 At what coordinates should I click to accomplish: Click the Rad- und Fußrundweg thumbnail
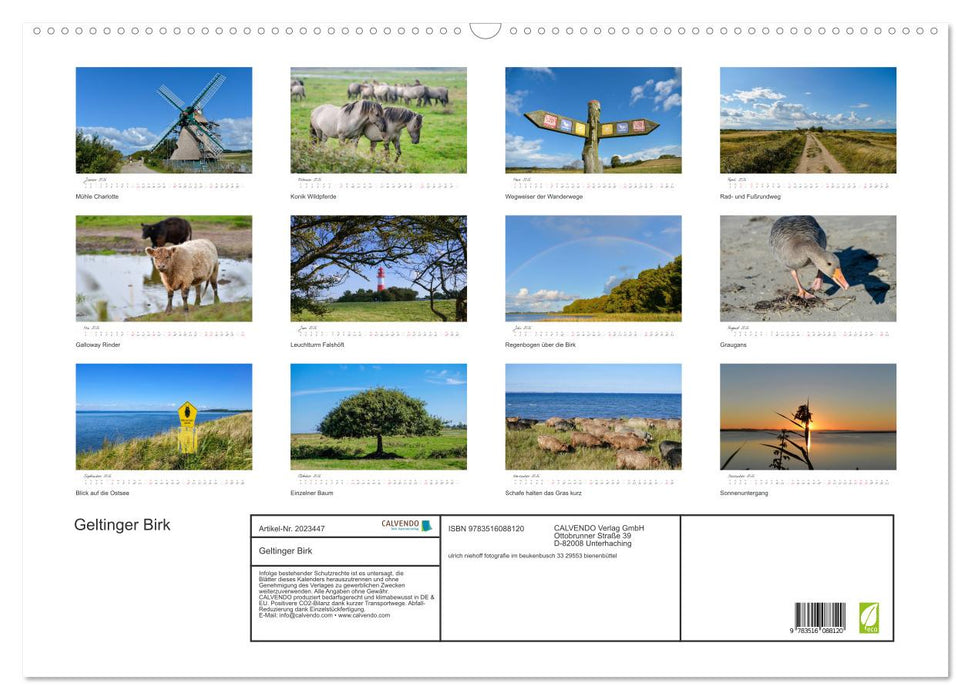click(x=807, y=119)
